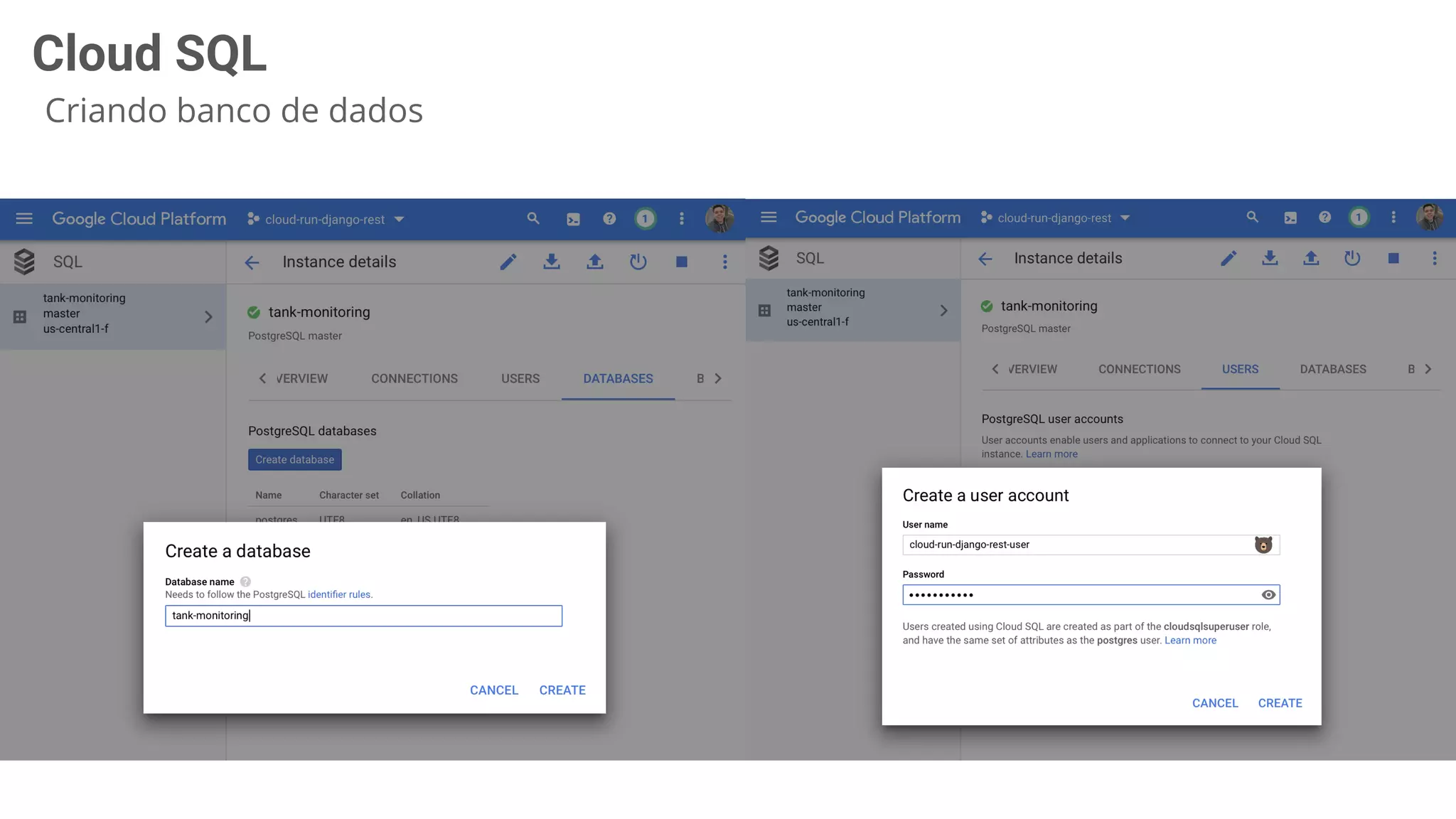Click import icon in right toolbar
The height and width of the screenshot is (819, 1456).
(1270, 259)
